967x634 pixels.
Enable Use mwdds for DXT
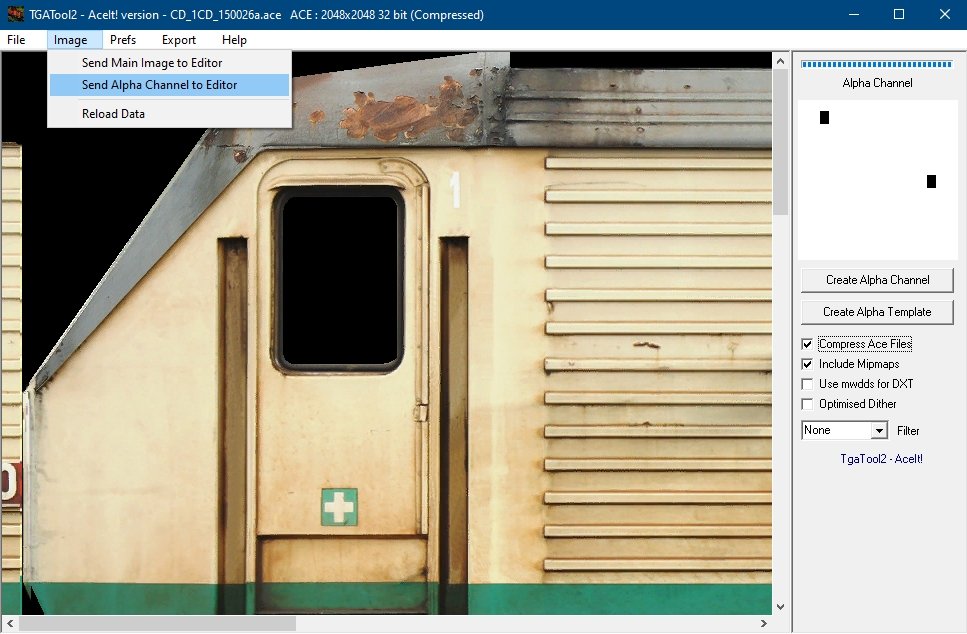click(x=808, y=384)
